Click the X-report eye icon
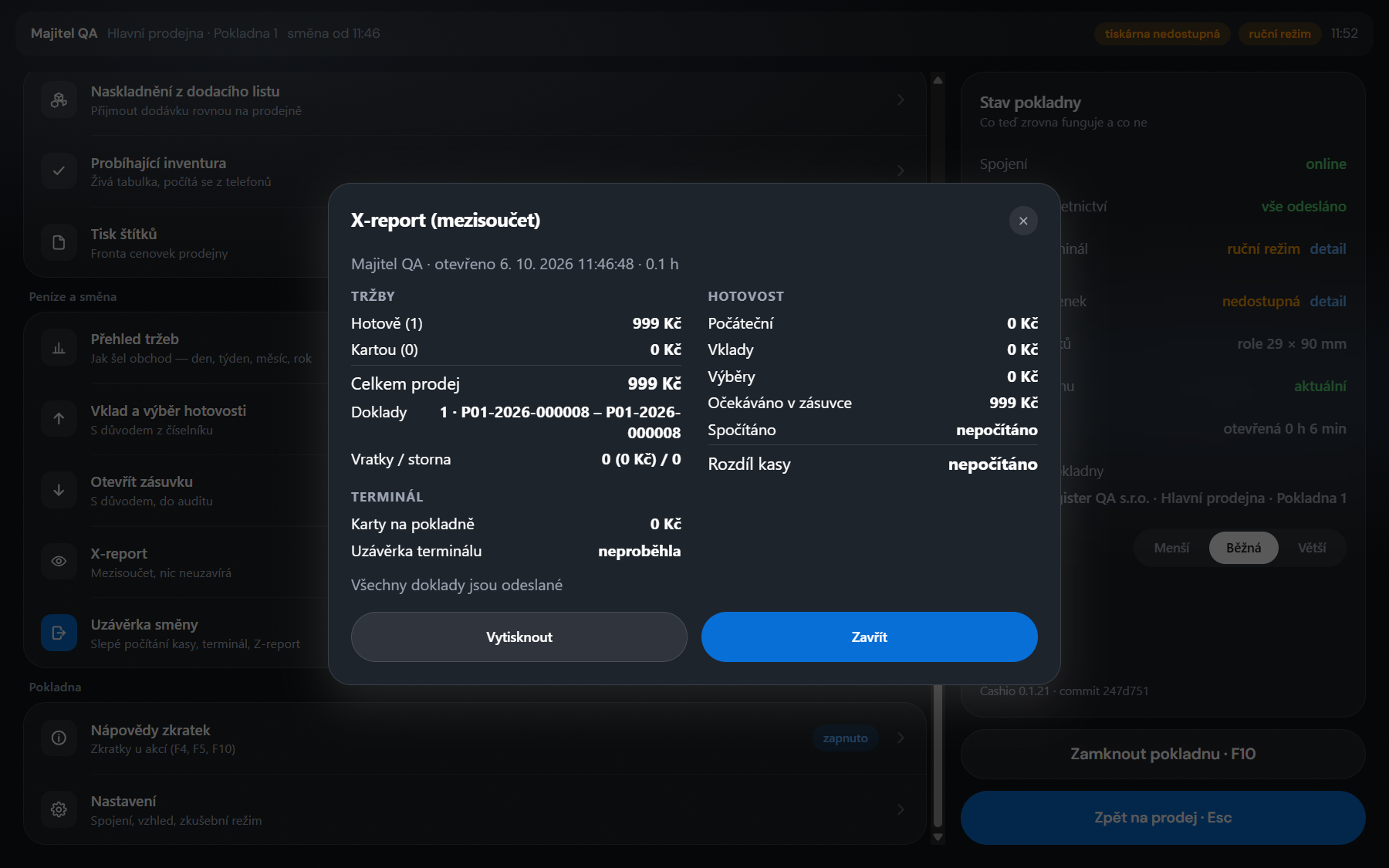 59,562
